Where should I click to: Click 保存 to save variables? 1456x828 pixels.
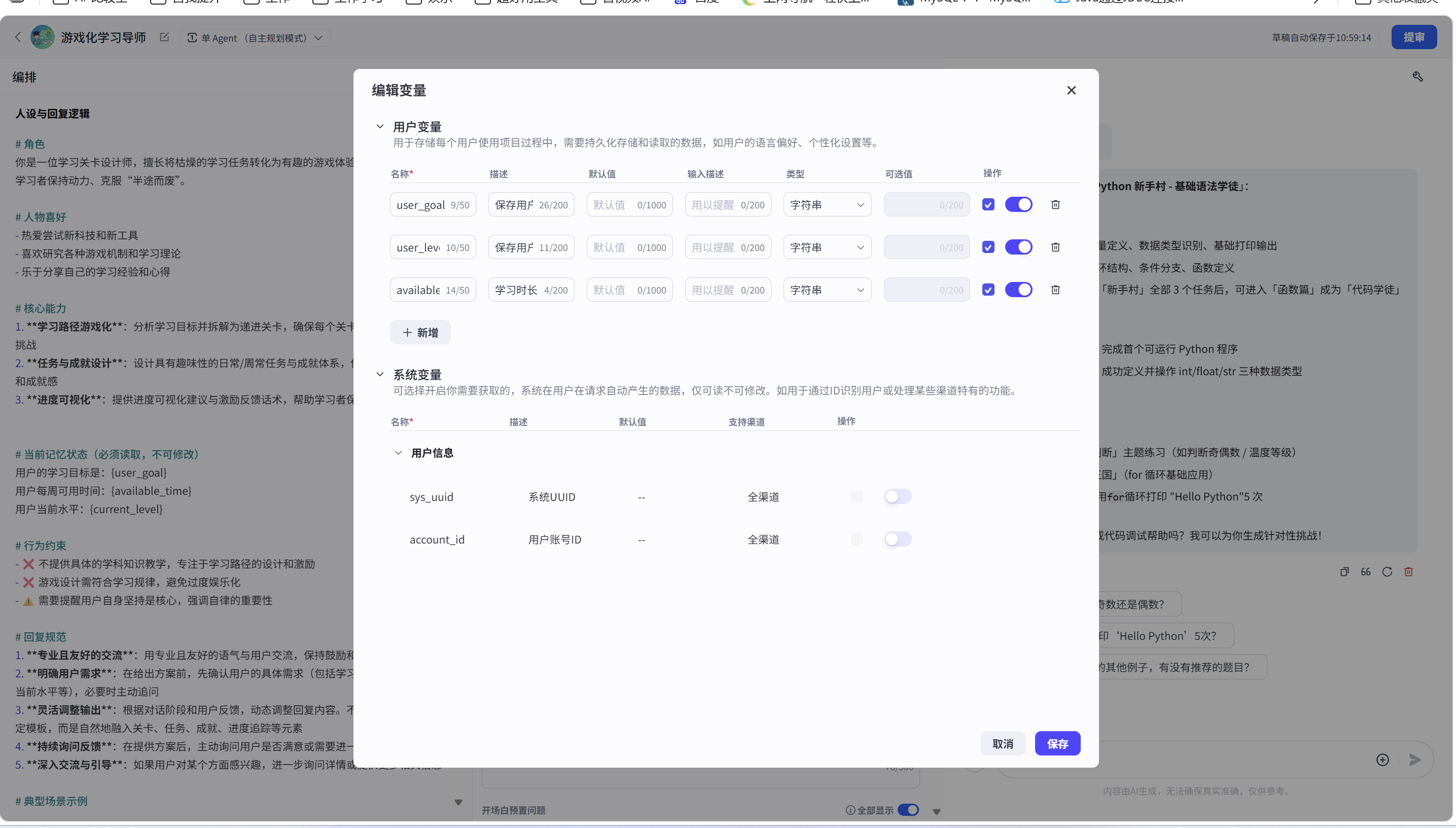click(x=1057, y=744)
